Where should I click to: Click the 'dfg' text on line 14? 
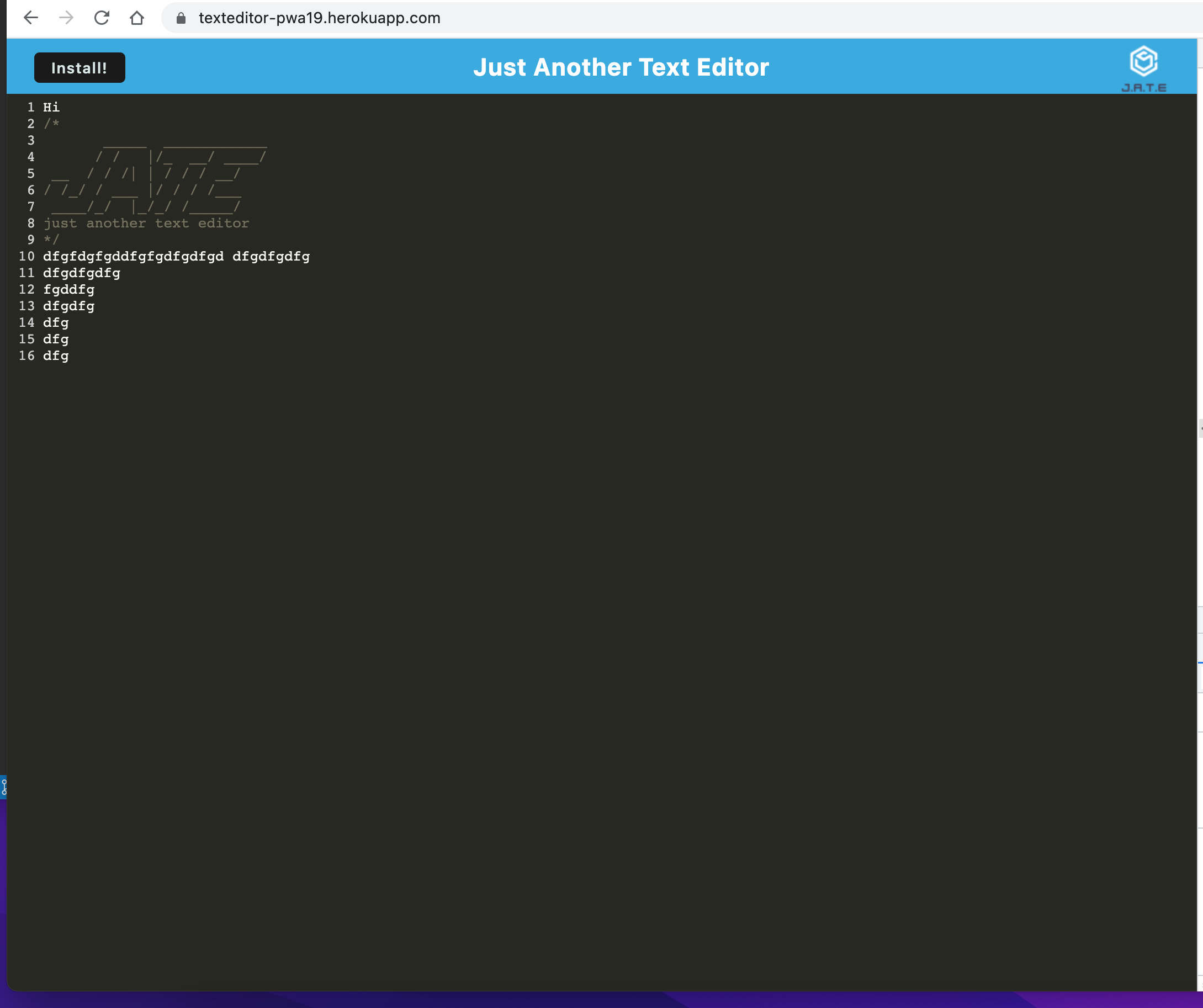point(56,322)
